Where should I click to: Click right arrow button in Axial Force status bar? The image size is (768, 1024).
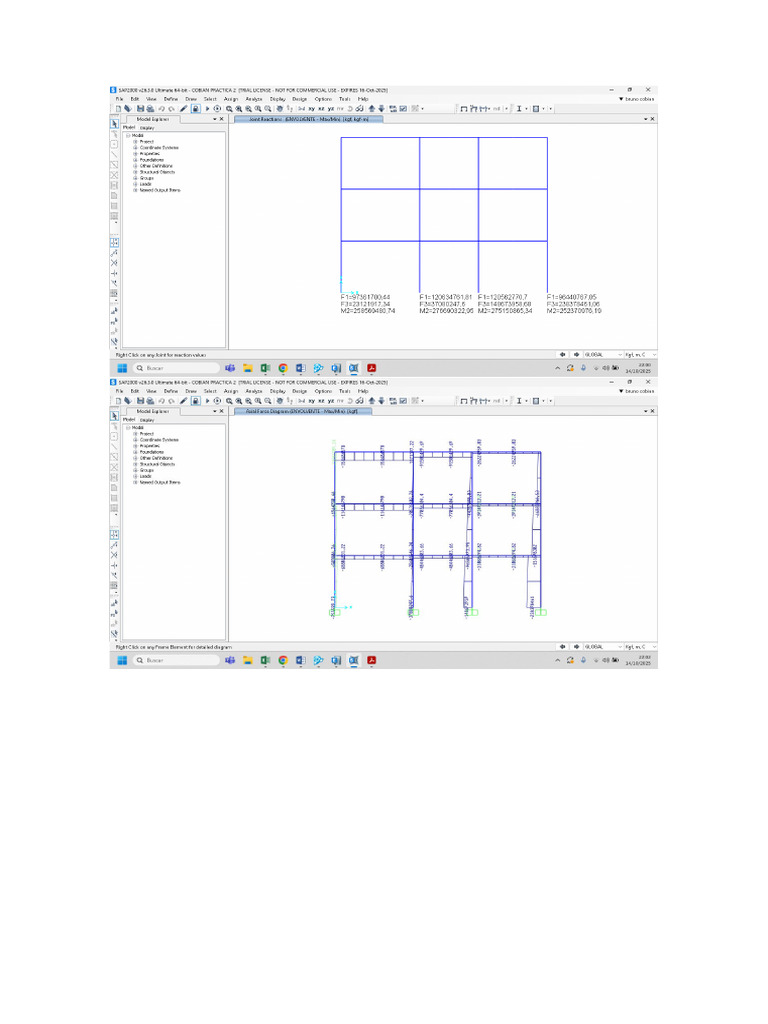[x=576, y=647]
